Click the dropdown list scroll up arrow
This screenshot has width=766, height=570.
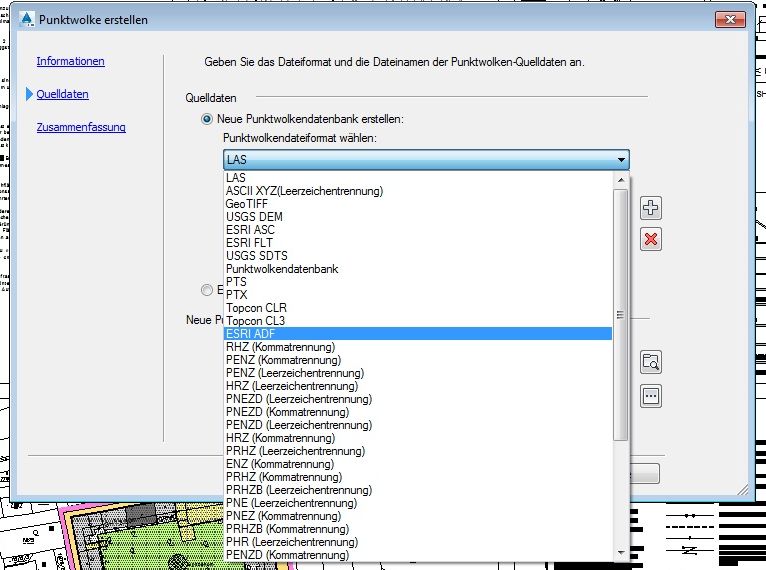point(621,180)
